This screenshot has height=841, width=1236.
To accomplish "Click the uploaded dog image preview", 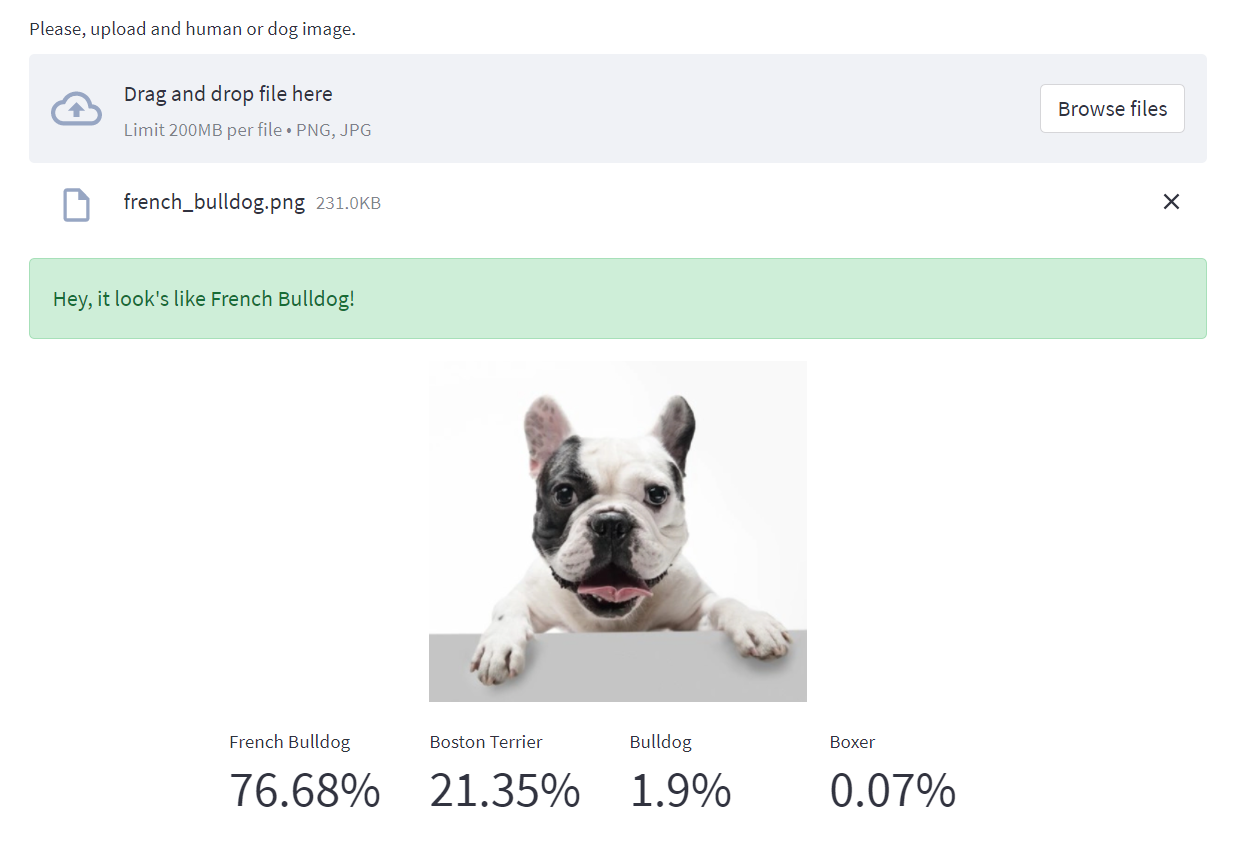I will (x=617, y=530).
